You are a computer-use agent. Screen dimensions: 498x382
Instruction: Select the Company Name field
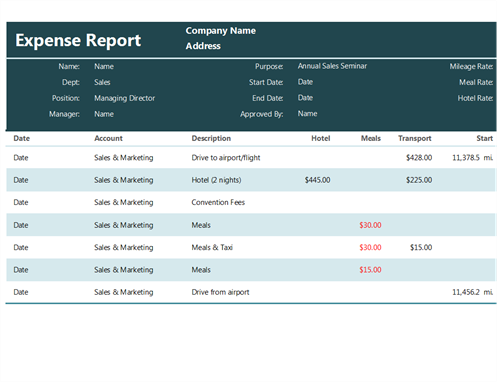click(221, 31)
